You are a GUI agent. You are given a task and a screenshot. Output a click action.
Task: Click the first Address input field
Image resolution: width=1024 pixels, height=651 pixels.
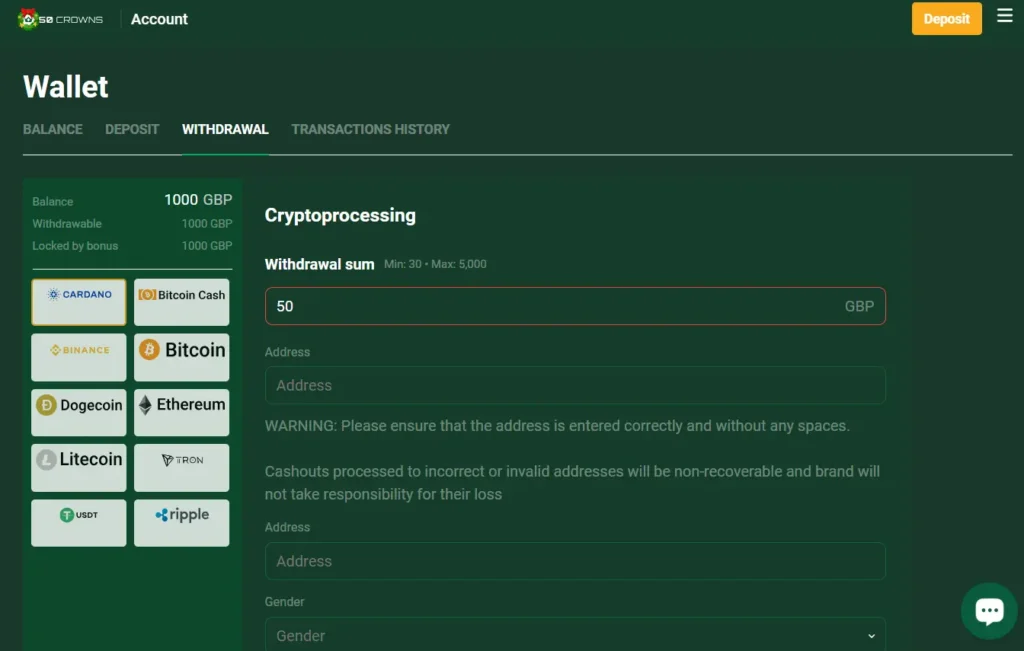coord(575,385)
